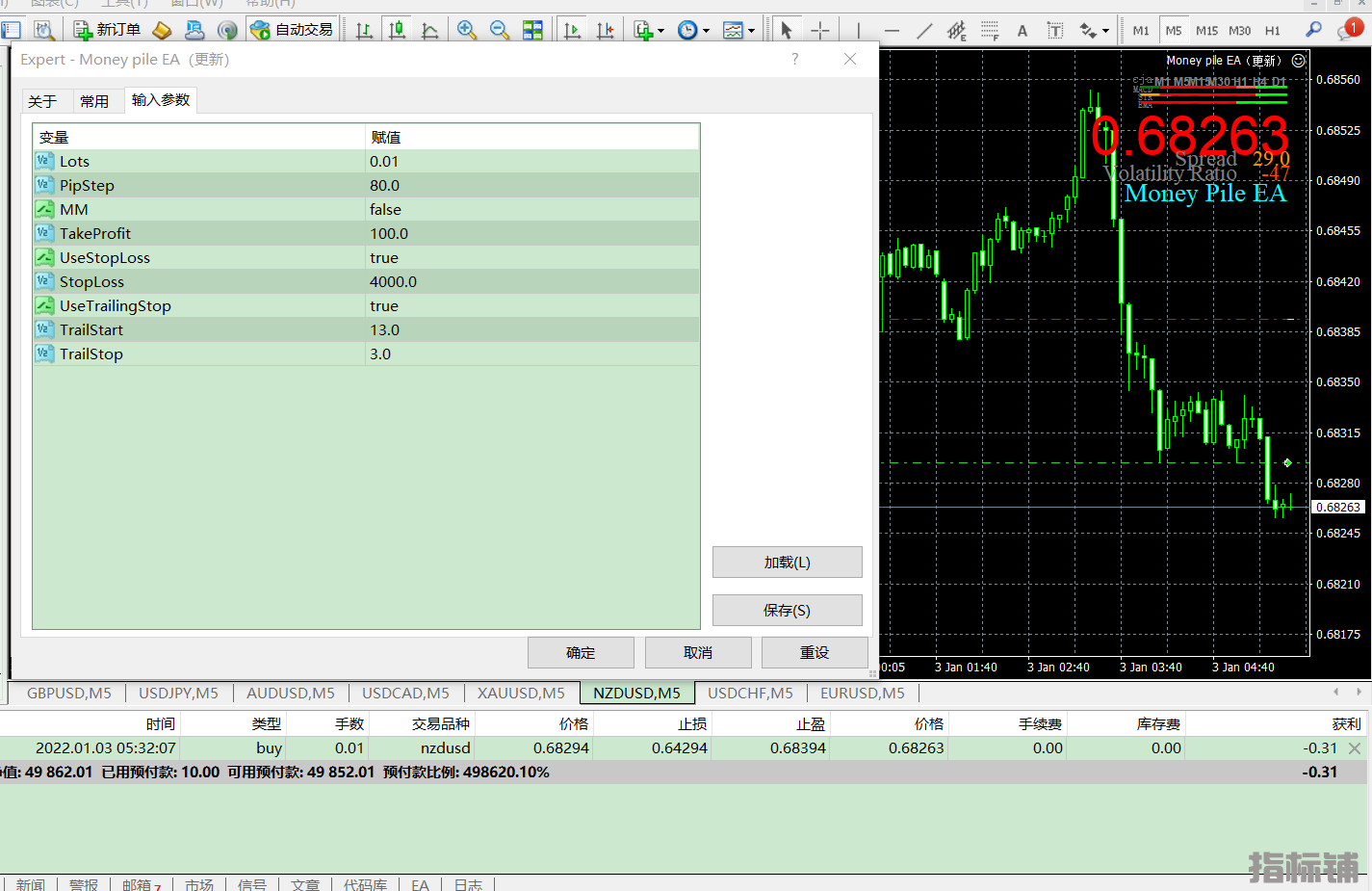Open the 邮箱 (Mailbox) terminal tab
The image size is (1372, 891).
(141, 884)
